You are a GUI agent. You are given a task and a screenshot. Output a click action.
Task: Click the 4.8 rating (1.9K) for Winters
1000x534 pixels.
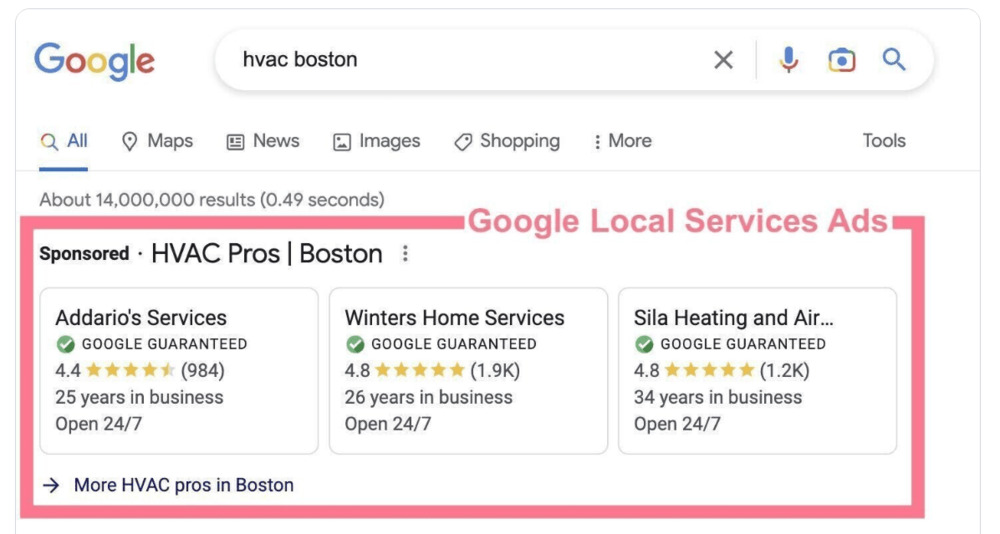coord(432,370)
